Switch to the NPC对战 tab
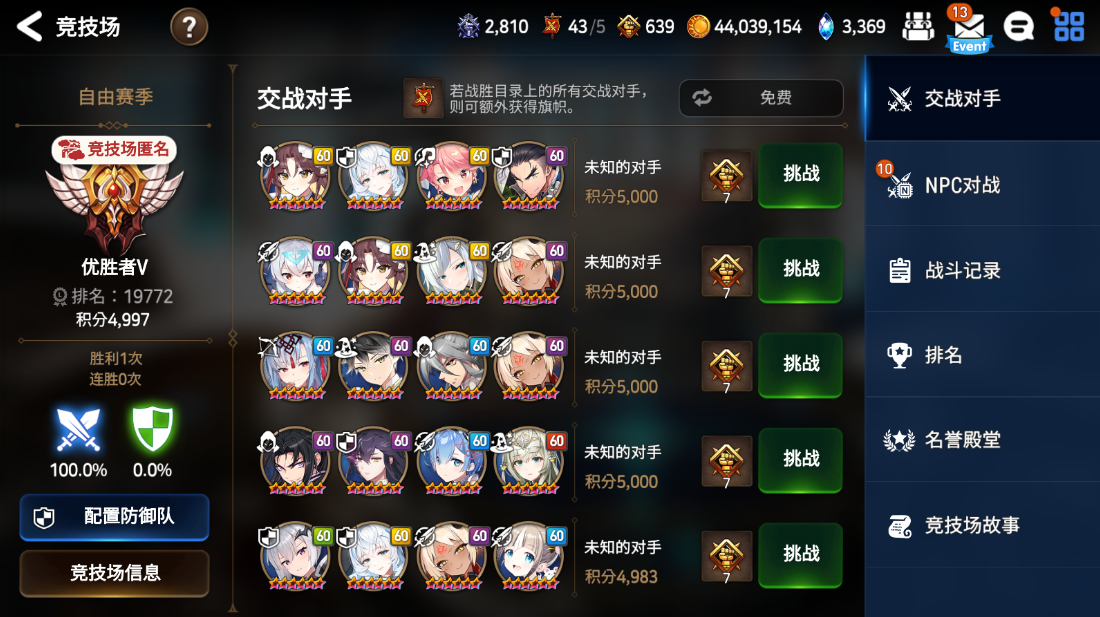This screenshot has width=1100, height=617. 982,185
